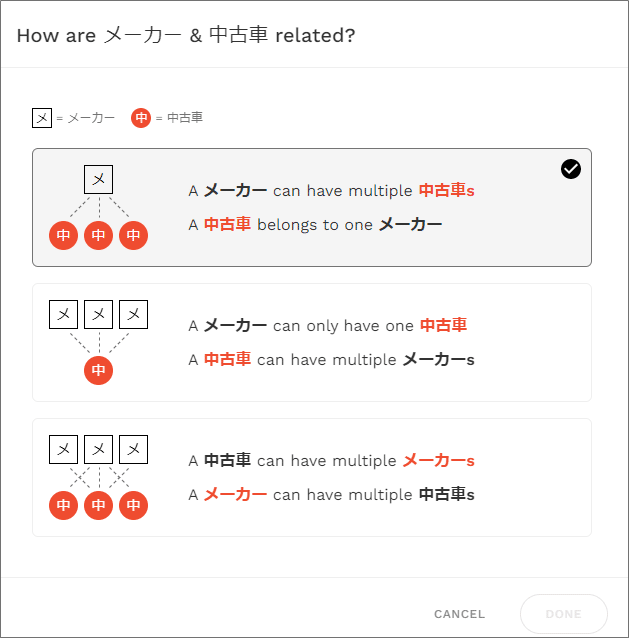Click the leftmost red 中 circle in third diagram
The image size is (629, 638).
63,505
